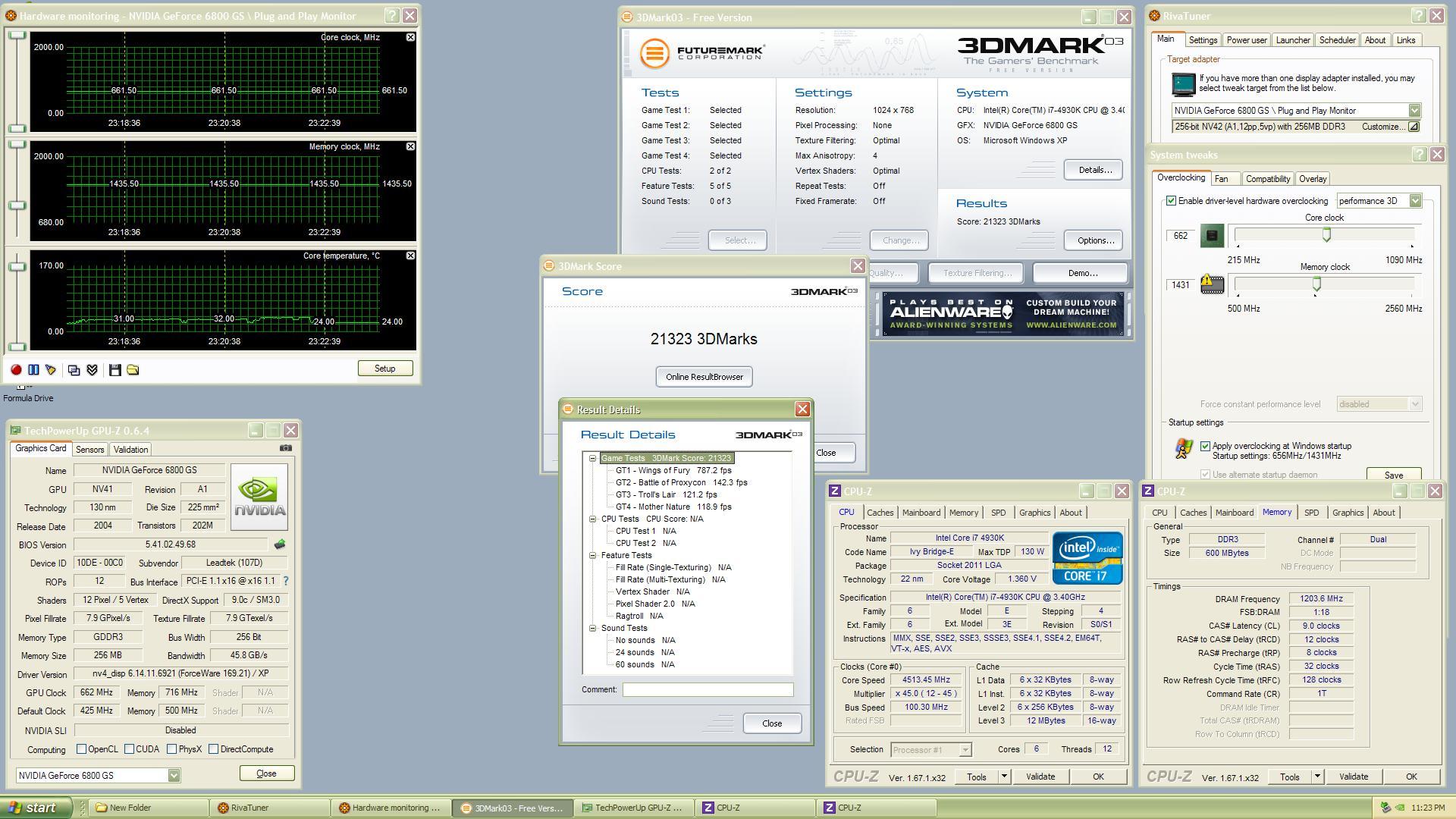The image size is (1456, 819).
Task: Click the memory chip warning icon in RivaTuner
Action: (x=1212, y=284)
